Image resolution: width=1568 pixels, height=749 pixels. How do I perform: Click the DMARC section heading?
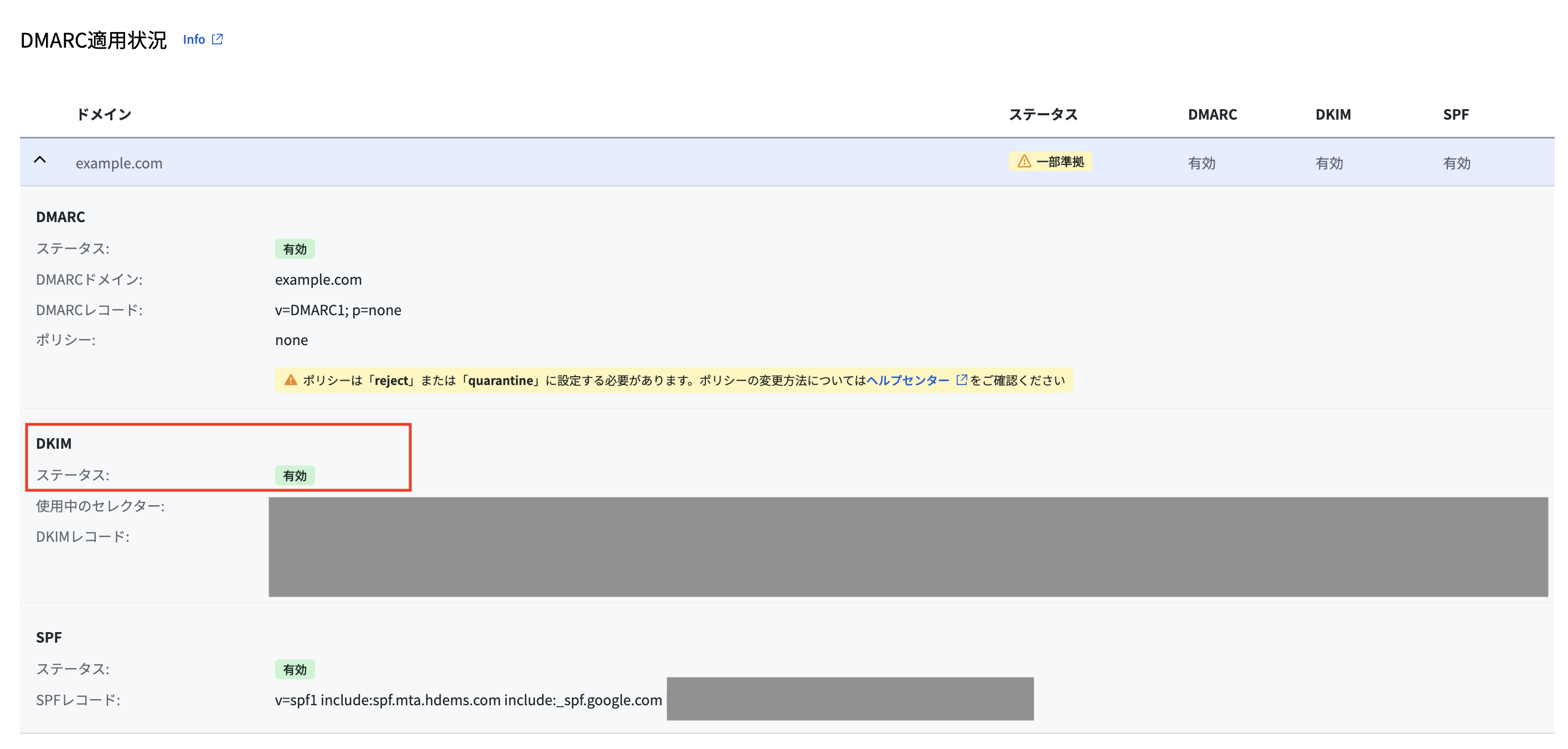60,217
